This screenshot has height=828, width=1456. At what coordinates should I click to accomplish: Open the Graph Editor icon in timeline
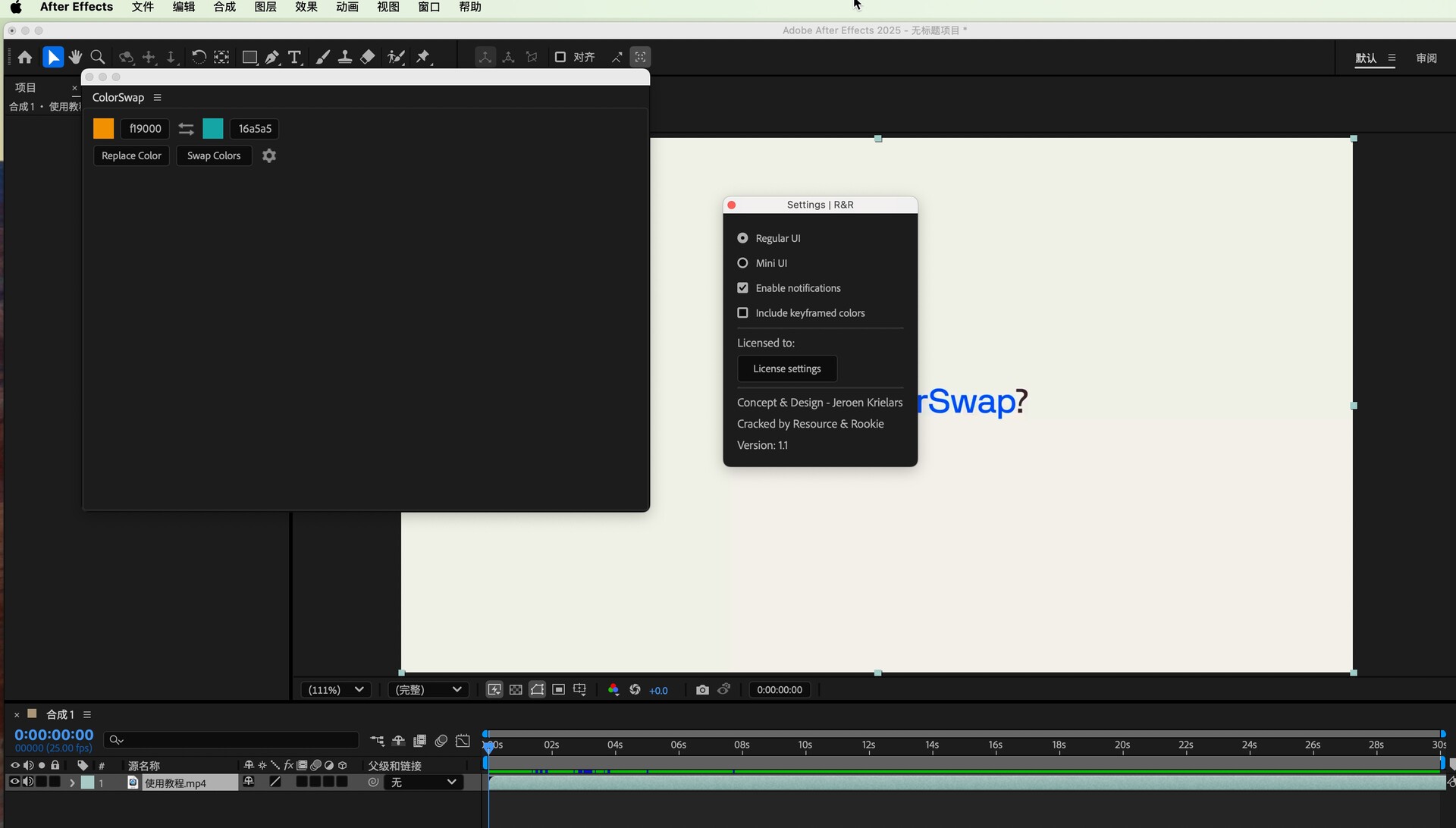[x=463, y=741]
